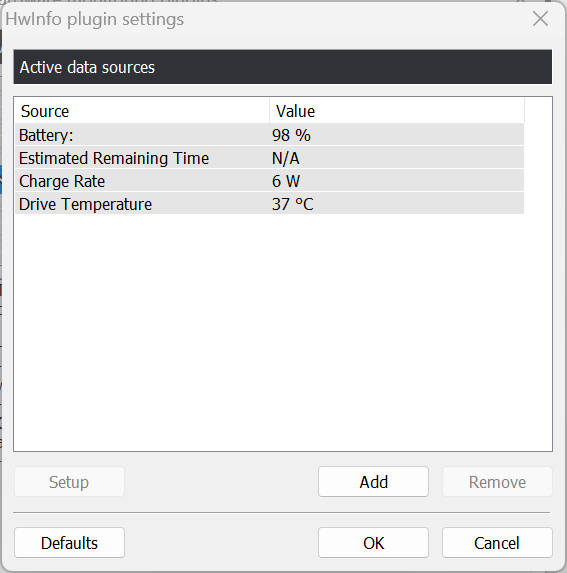The width and height of the screenshot is (567, 573).
Task: Click the Add button
Action: tap(373, 482)
